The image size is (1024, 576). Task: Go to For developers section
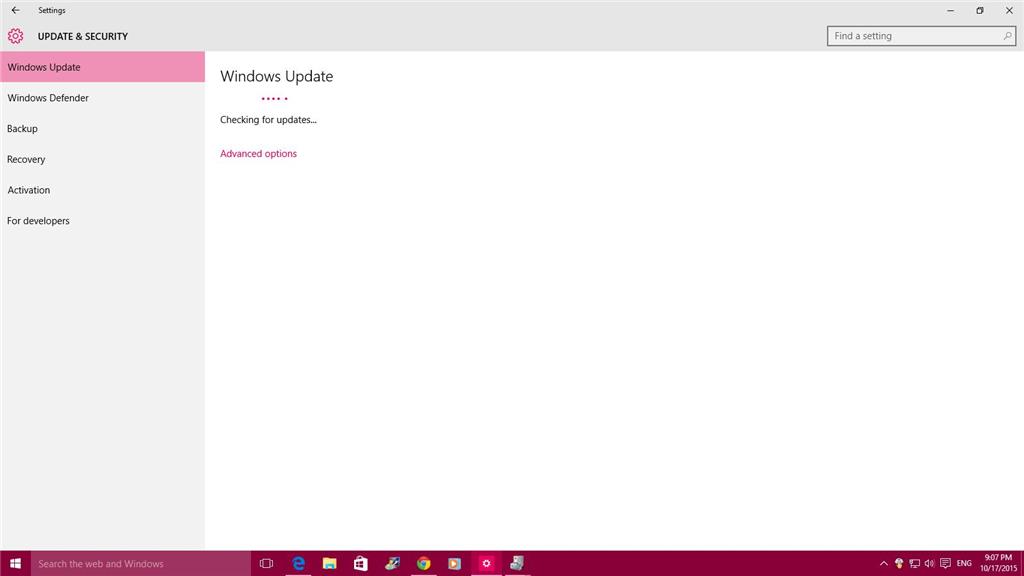[x=103, y=221]
